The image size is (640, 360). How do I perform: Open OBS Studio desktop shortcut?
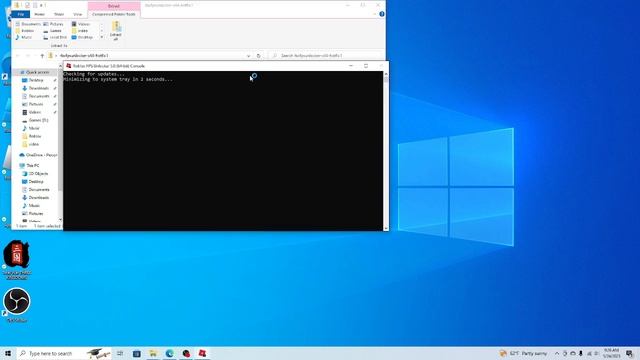[17, 304]
